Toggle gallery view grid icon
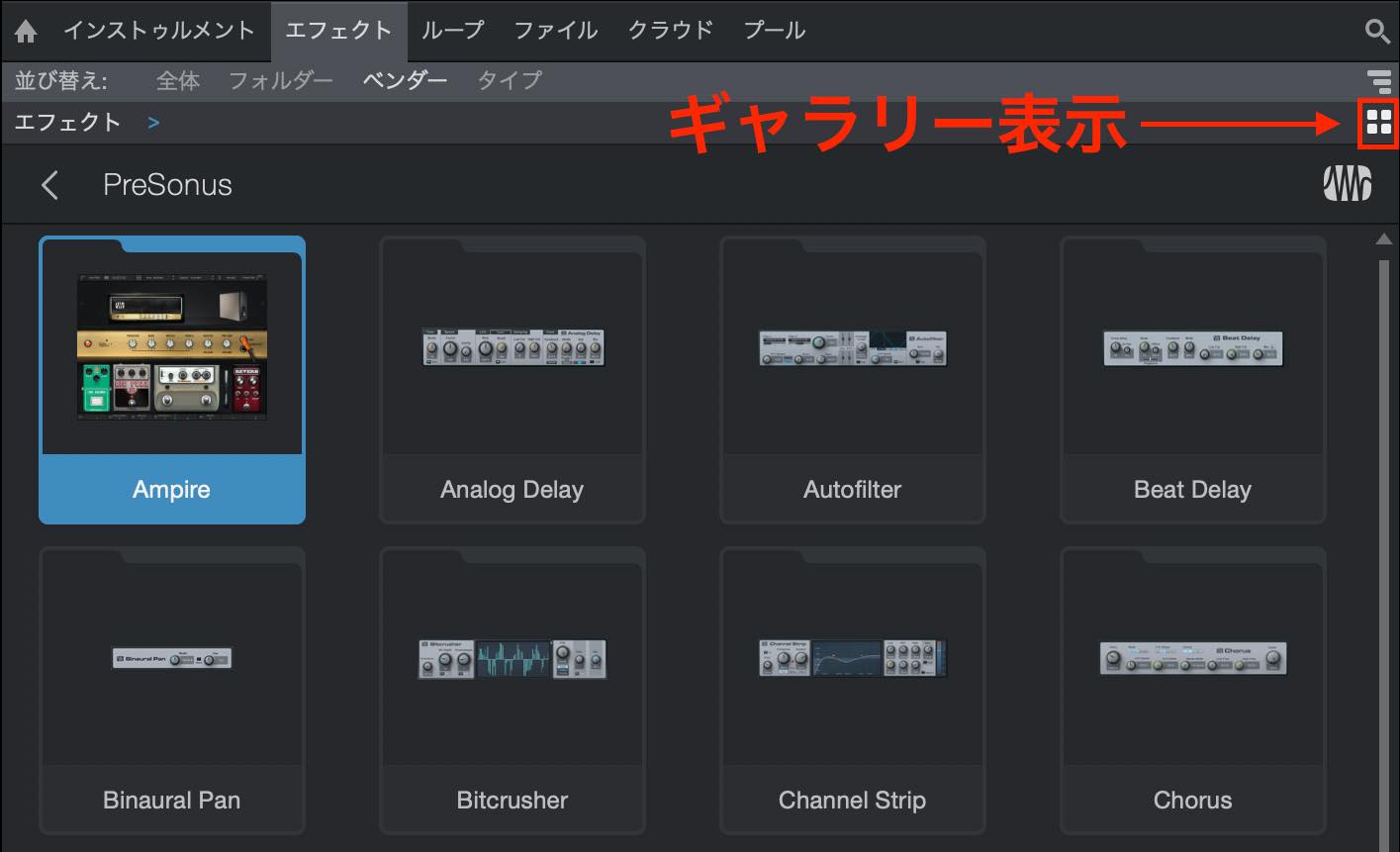1400x852 pixels. pyautogui.click(x=1378, y=123)
